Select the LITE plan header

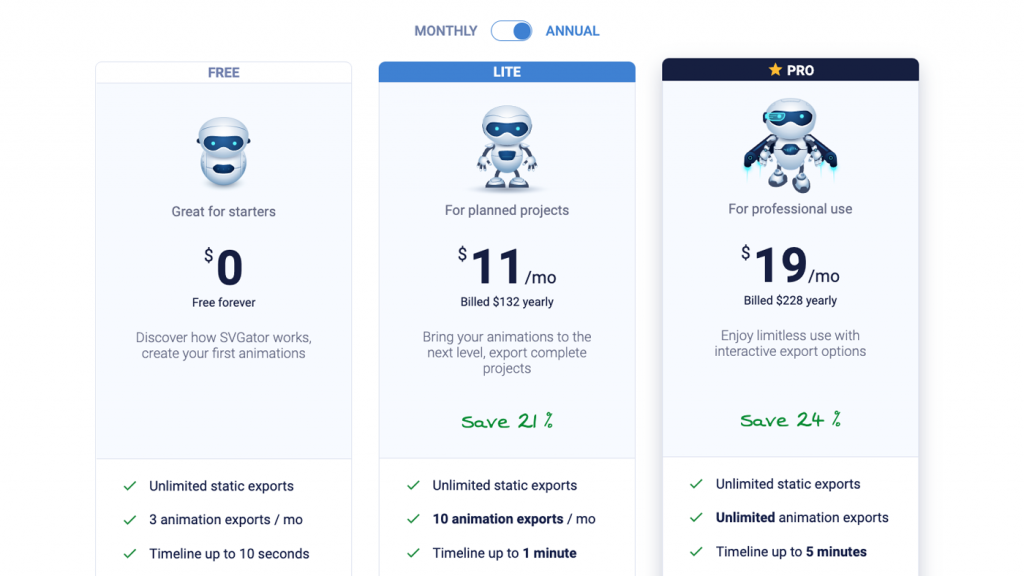[x=507, y=72]
